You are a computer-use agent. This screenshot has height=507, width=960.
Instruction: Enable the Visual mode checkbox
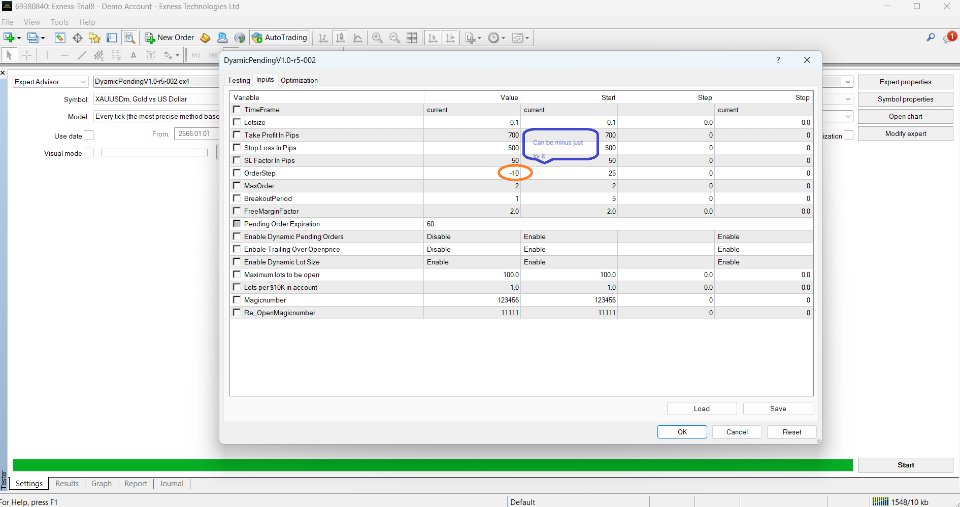89,152
